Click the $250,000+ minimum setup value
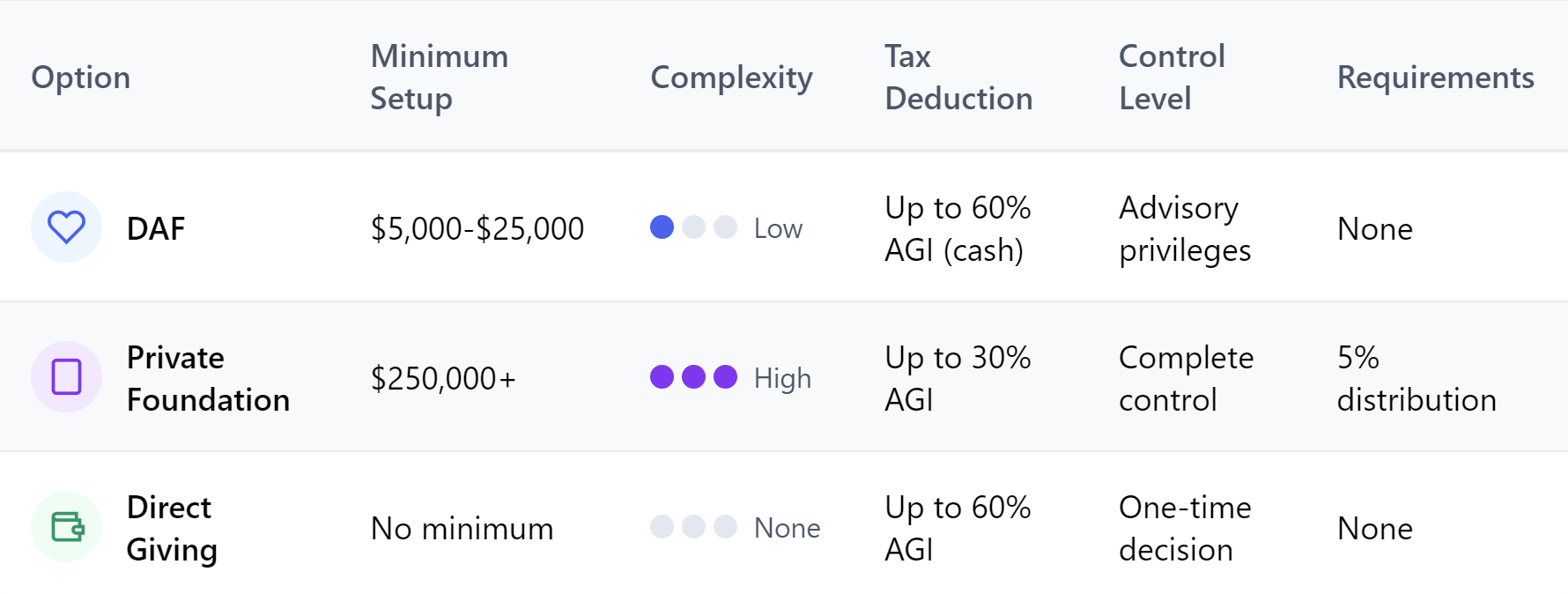Viewport: 1568px width, 594px height. (443, 379)
